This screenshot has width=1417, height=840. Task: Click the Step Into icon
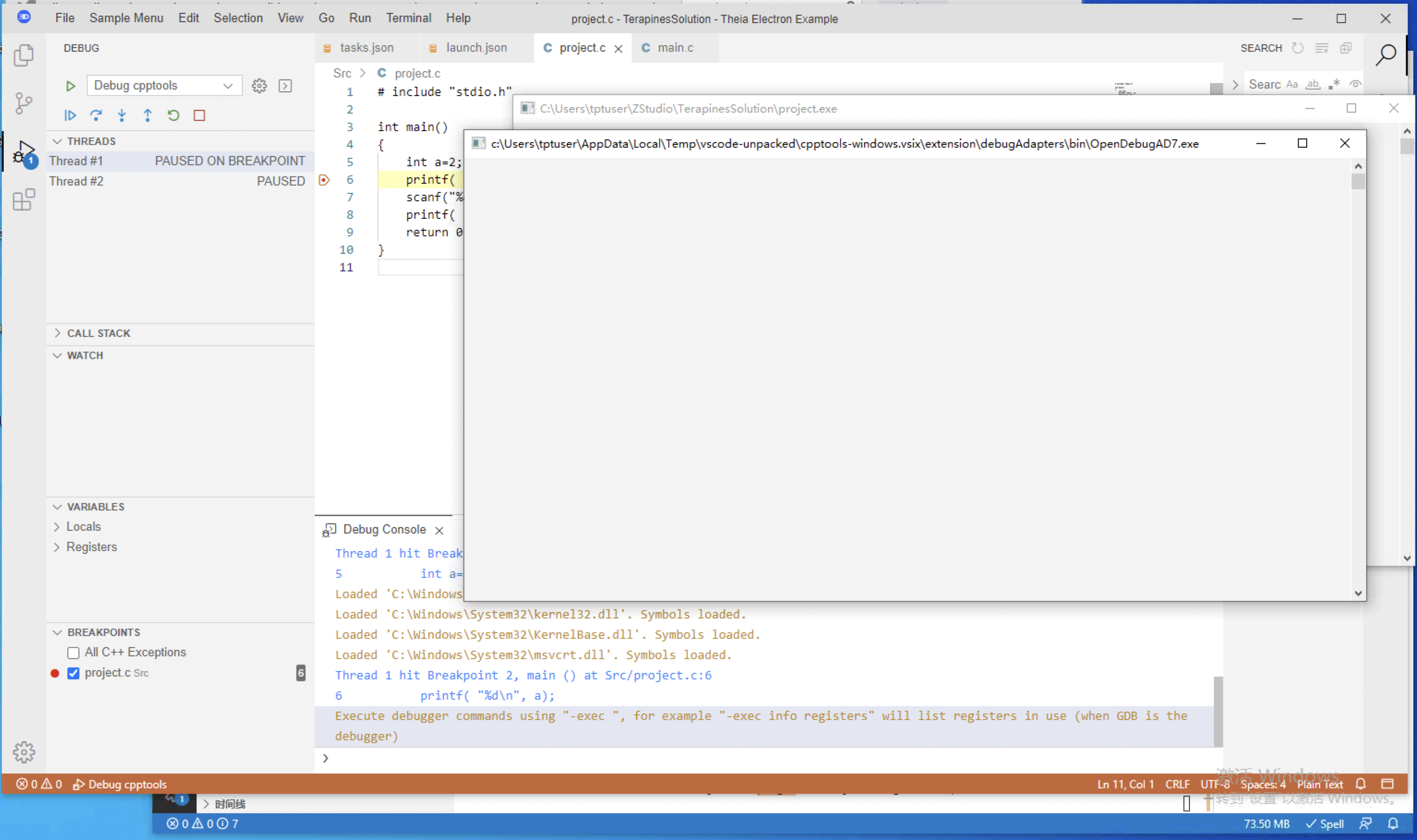coord(122,115)
